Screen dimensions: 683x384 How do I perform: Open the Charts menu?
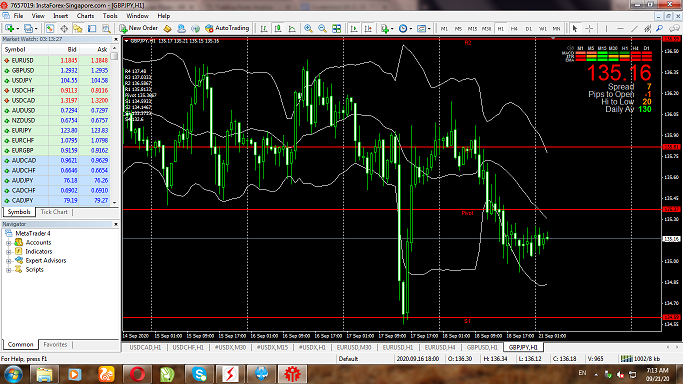(85, 16)
